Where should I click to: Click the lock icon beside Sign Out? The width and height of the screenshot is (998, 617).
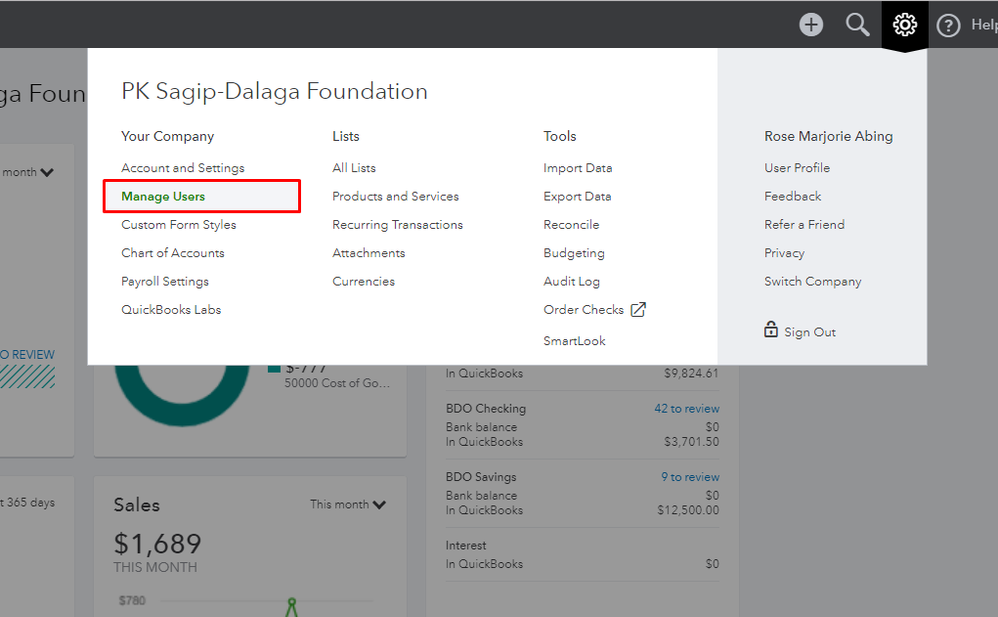[x=771, y=330]
